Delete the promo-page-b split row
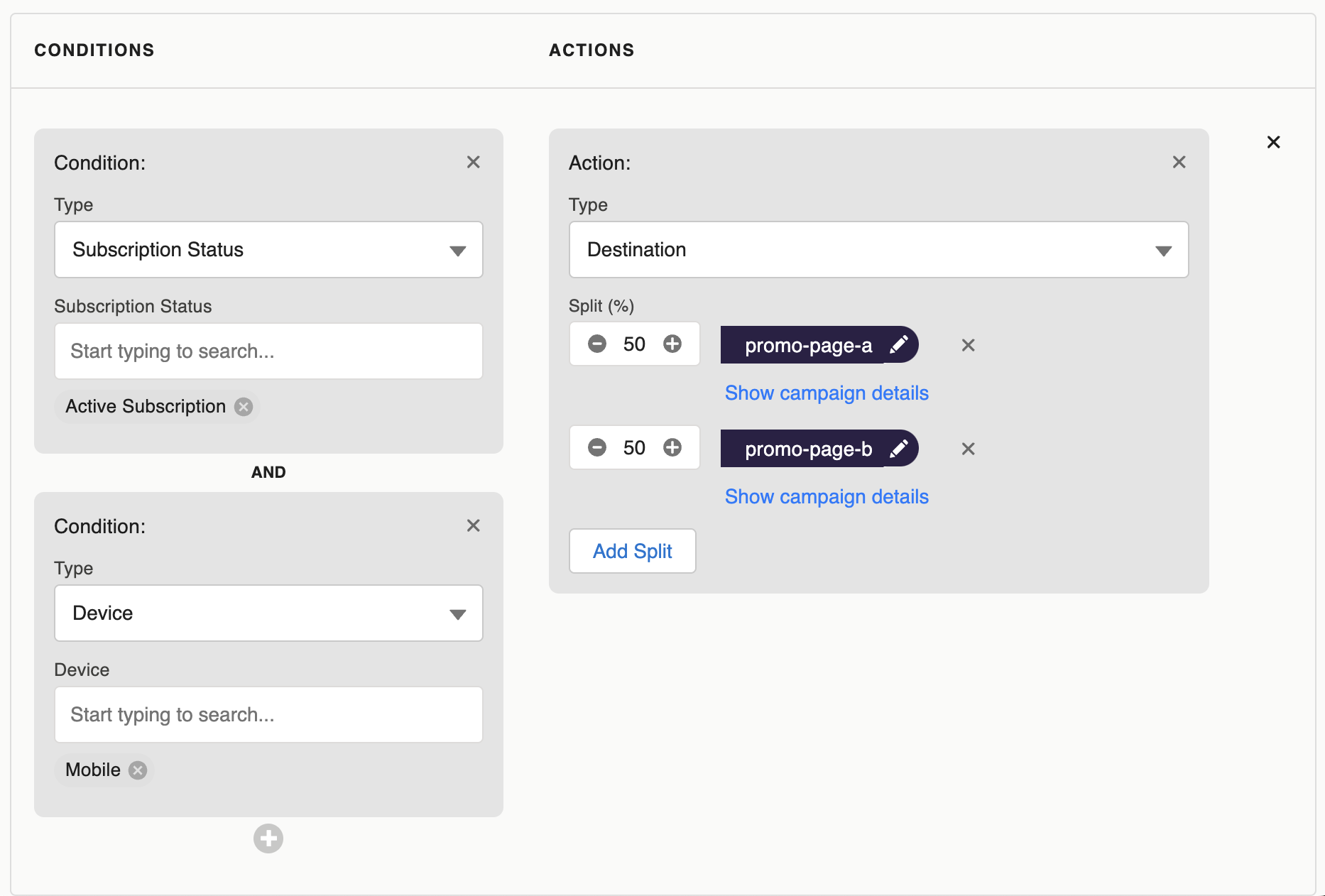Image resolution: width=1325 pixels, height=896 pixels. [x=968, y=449]
